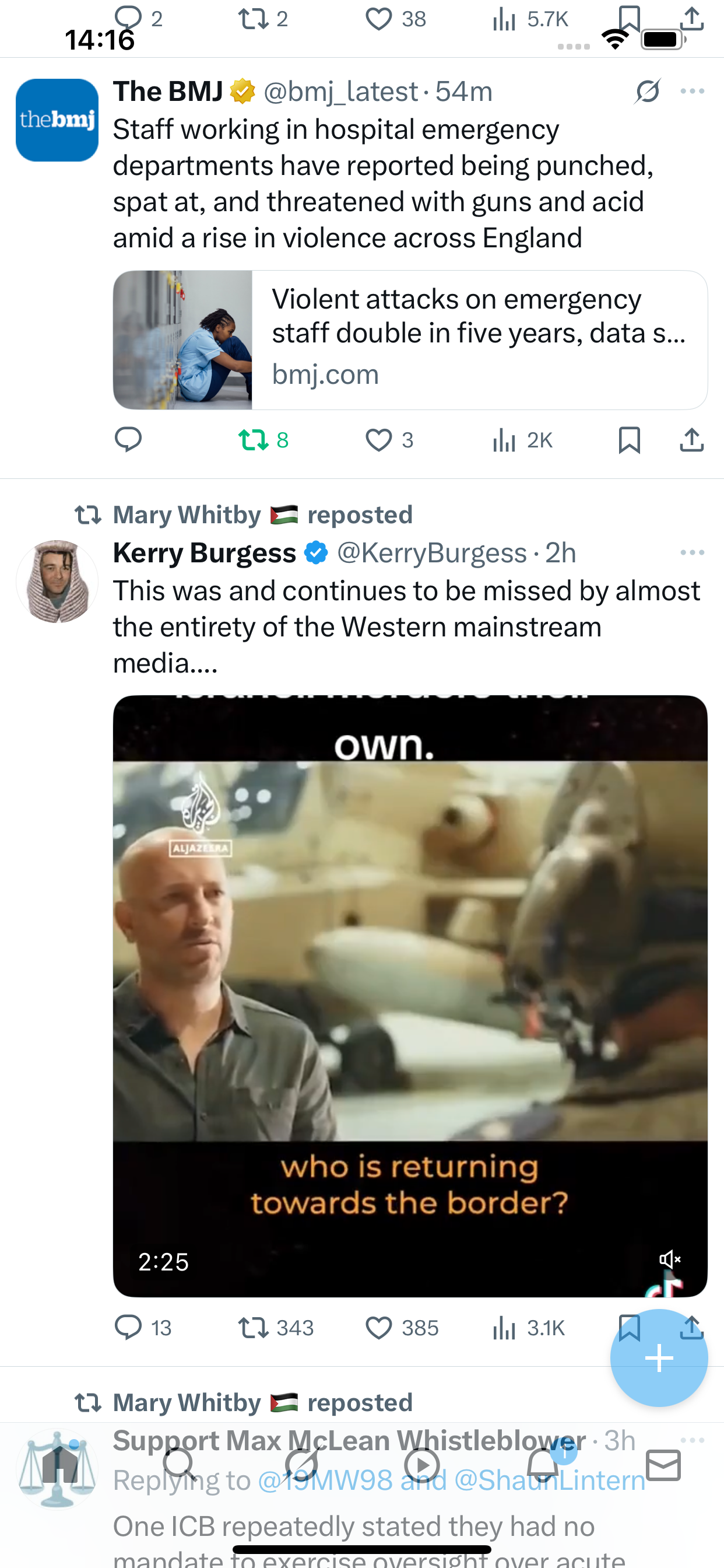Open Messages tab
The height and width of the screenshot is (1568, 724).
[x=663, y=1465]
